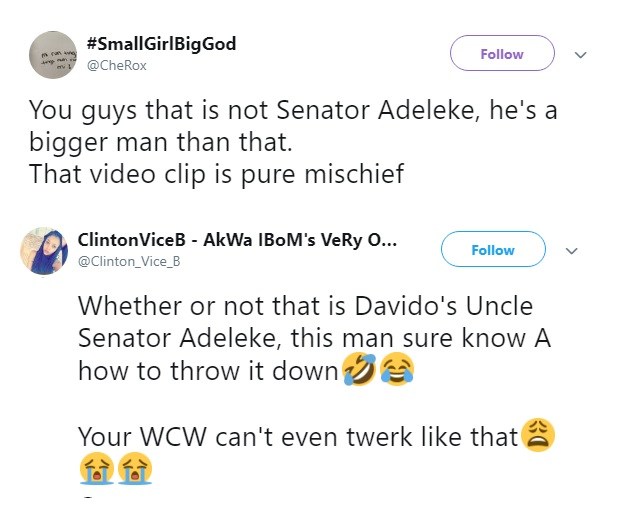
Task: Click the first loudly crying emoji
Action: click(96, 469)
